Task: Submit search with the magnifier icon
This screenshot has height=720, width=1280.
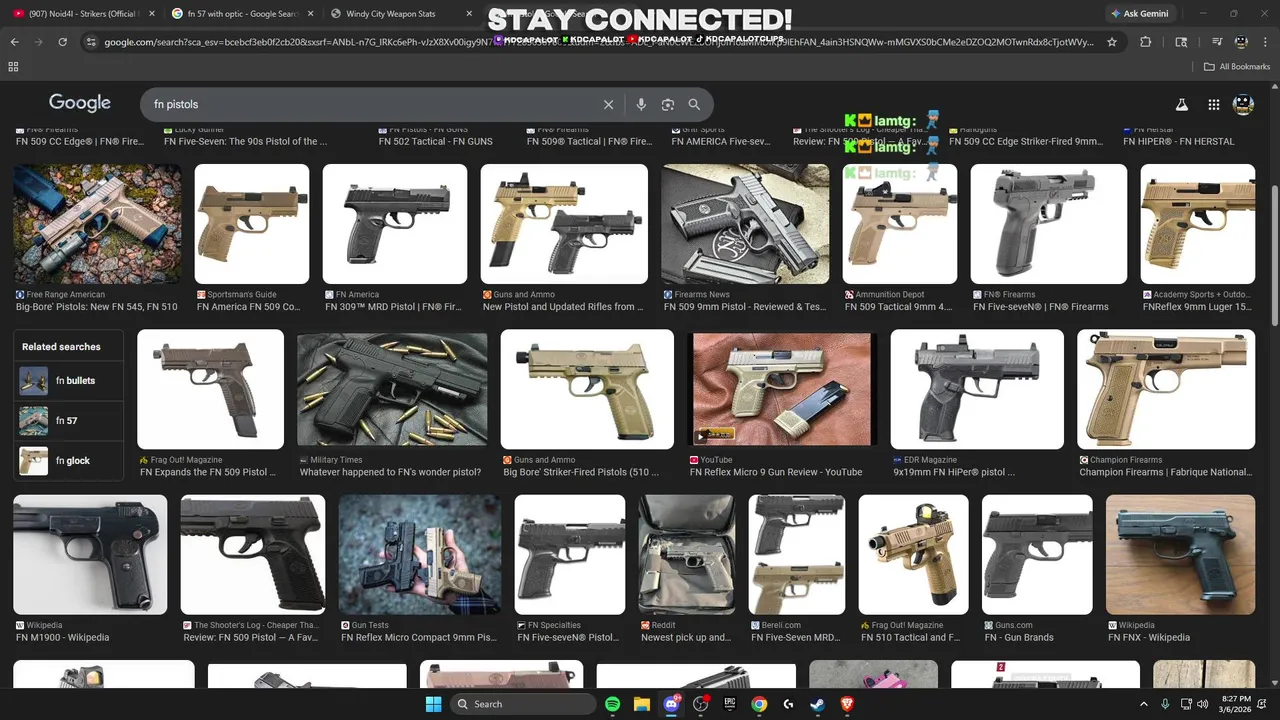Action: (x=694, y=104)
